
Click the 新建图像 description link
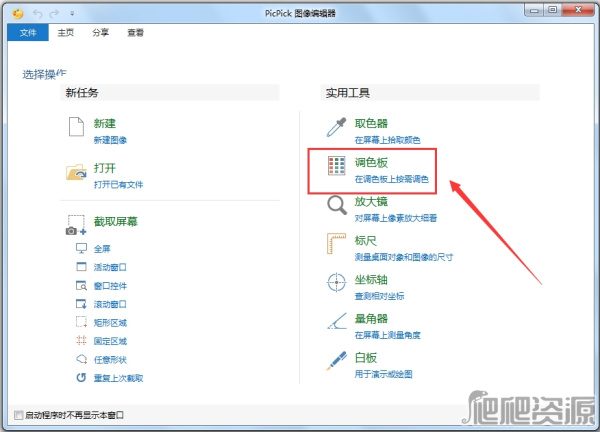click(x=110, y=140)
